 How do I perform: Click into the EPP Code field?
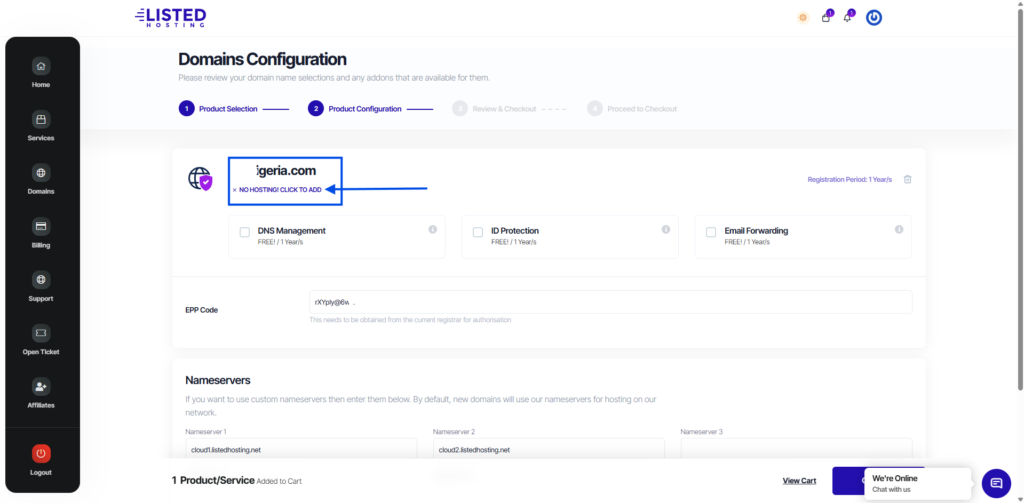[x=610, y=301]
